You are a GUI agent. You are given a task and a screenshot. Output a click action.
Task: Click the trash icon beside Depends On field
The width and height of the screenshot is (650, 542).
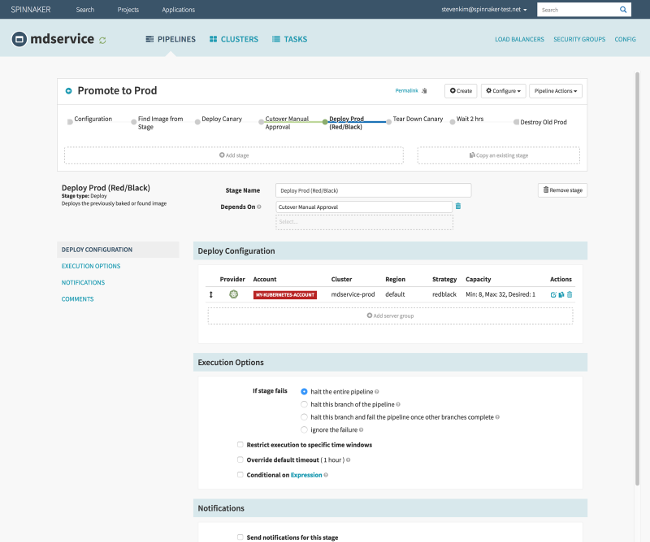pyautogui.click(x=458, y=206)
